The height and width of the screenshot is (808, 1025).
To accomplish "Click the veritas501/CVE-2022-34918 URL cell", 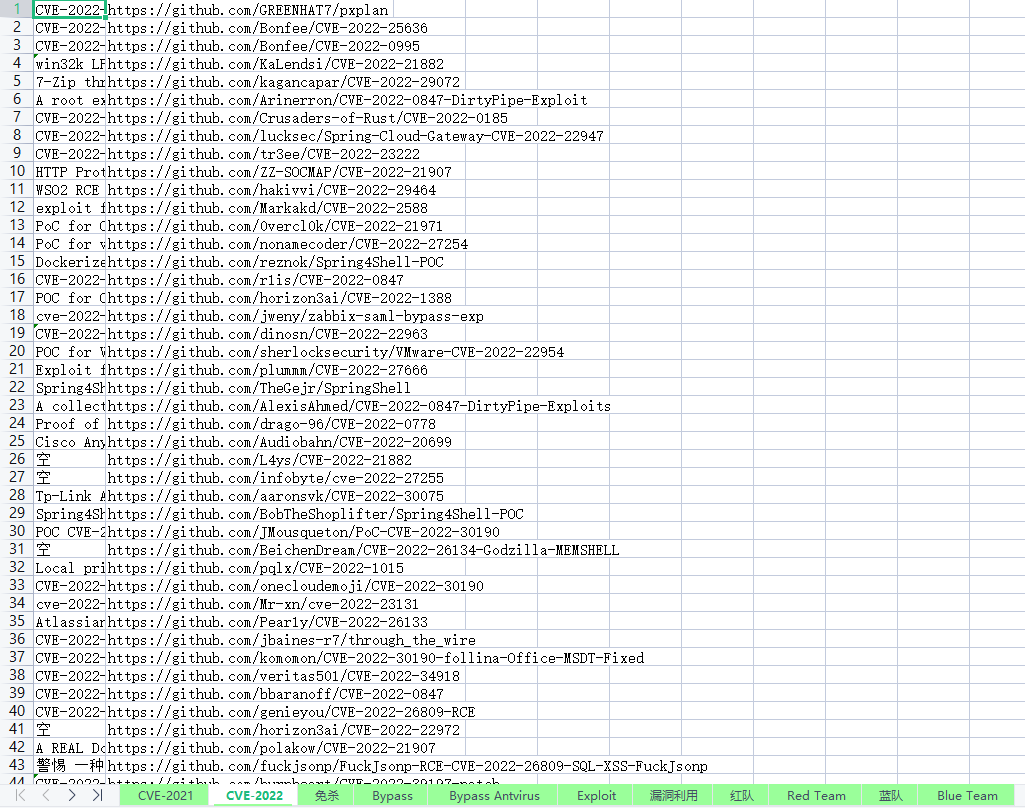I will (286, 675).
